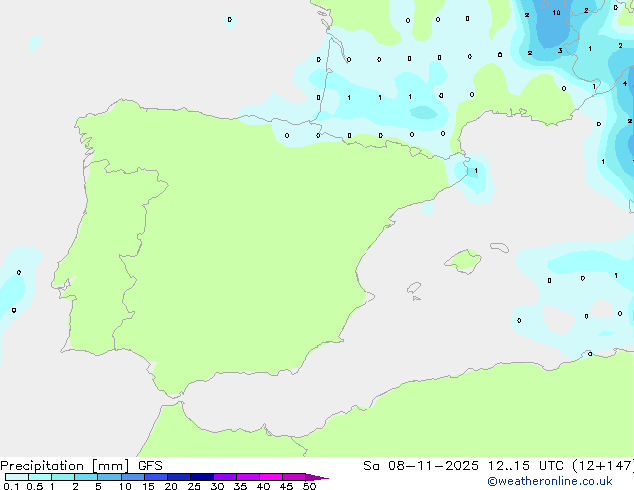The width and height of the screenshot is (634, 490).
Task: Click the map precipitation value '10'
Action: (x=556, y=13)
